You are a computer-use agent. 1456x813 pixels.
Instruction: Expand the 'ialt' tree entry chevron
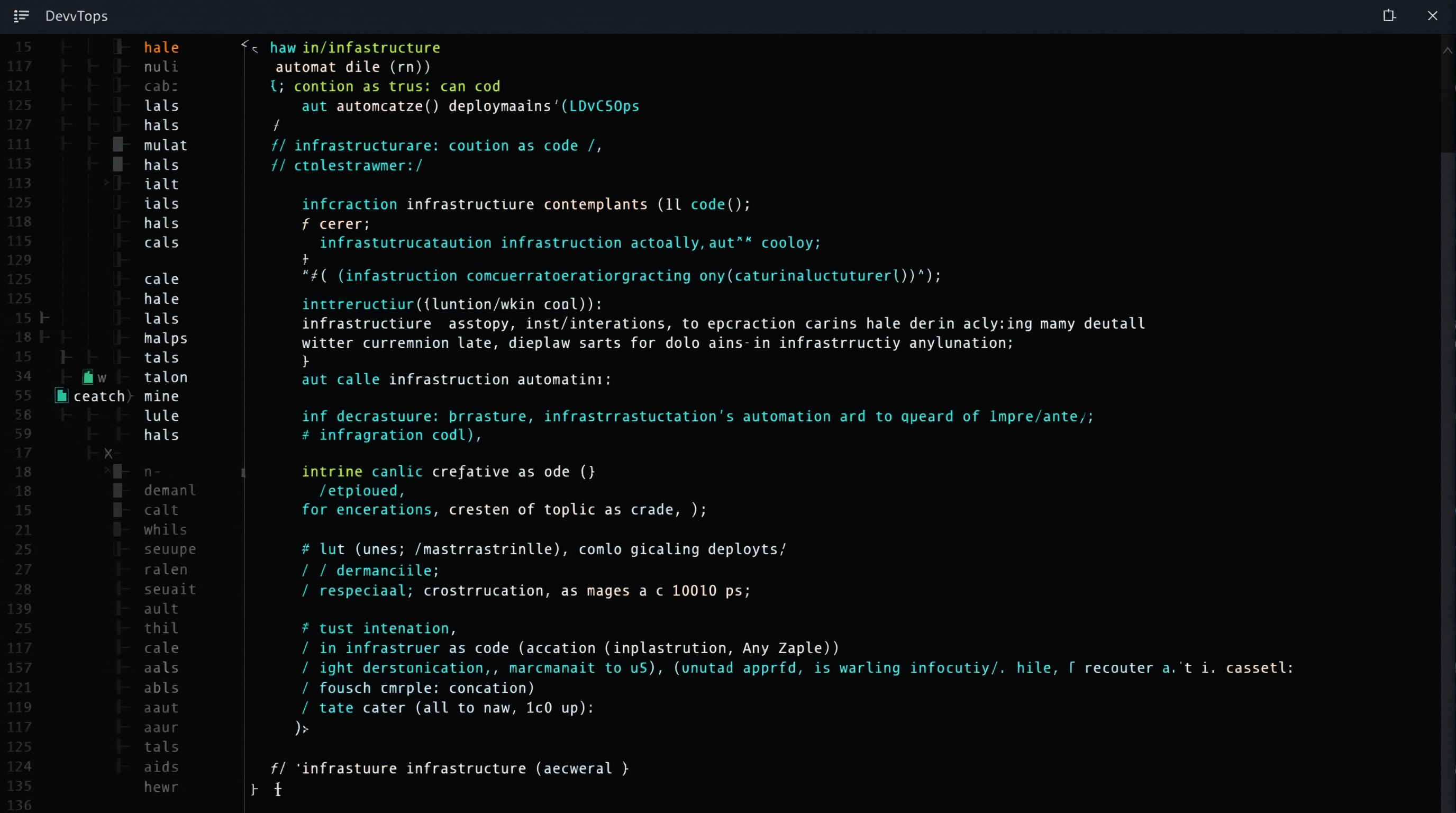tap(106, 183)
